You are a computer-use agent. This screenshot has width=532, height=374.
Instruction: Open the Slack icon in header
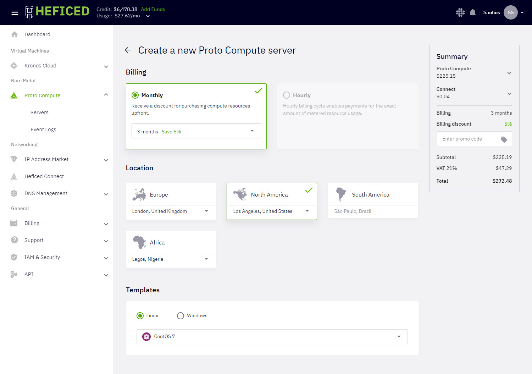coord(460,13)
